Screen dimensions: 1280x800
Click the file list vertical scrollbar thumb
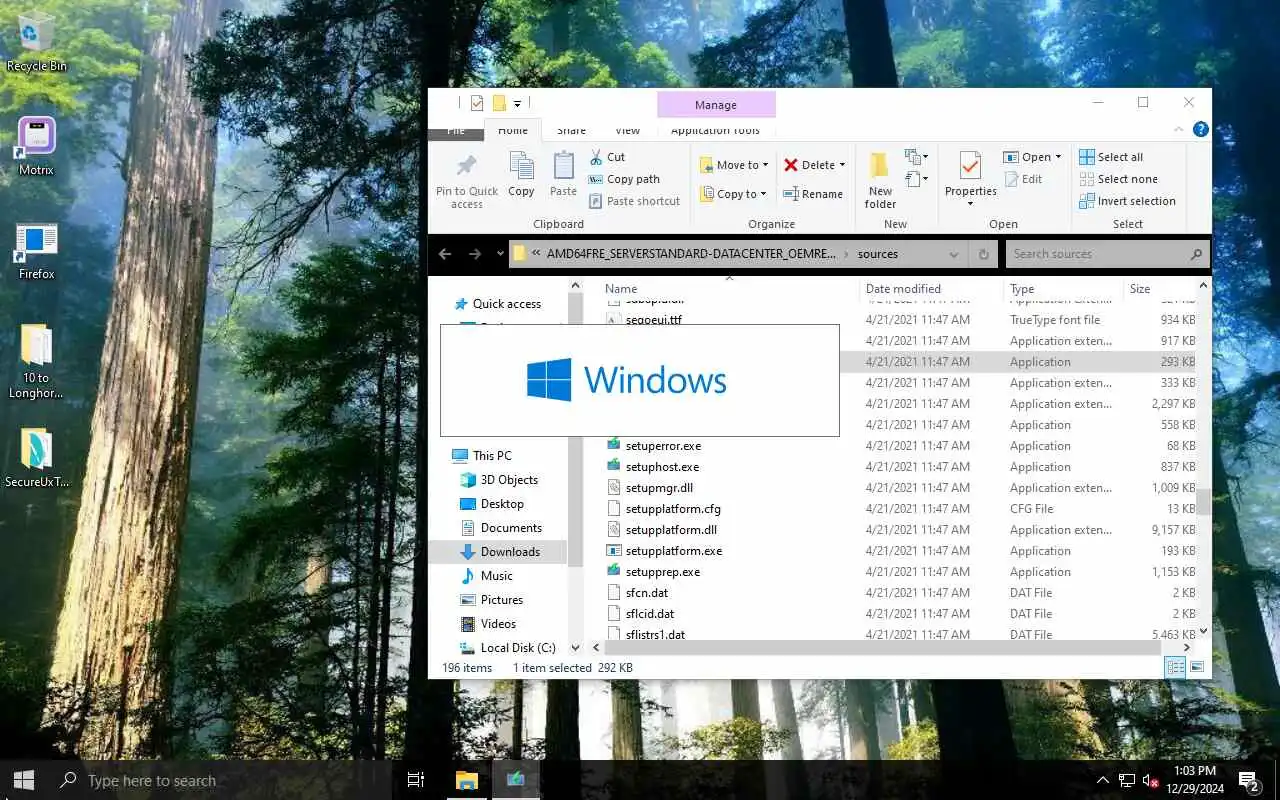tap(1203, 502)
